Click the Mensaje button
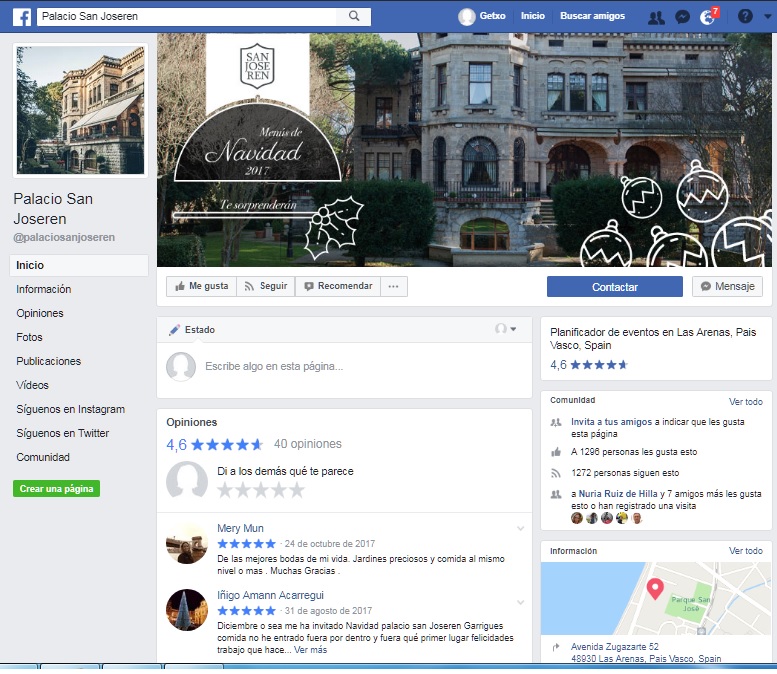Viewport: 777px width, 674px height. coord(727,286)
